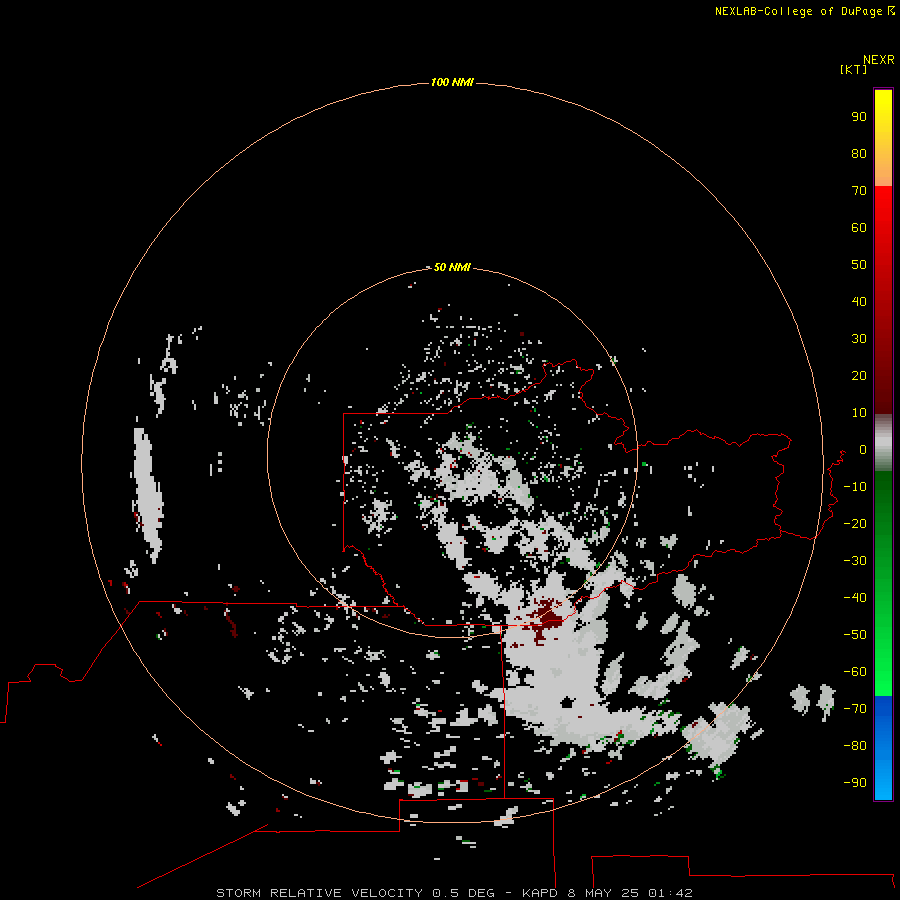This screenshot has height=900, width=900.
Task: Click the -70 value on the velocity scale
Action: pyautogui.click(x=855, y=708)
